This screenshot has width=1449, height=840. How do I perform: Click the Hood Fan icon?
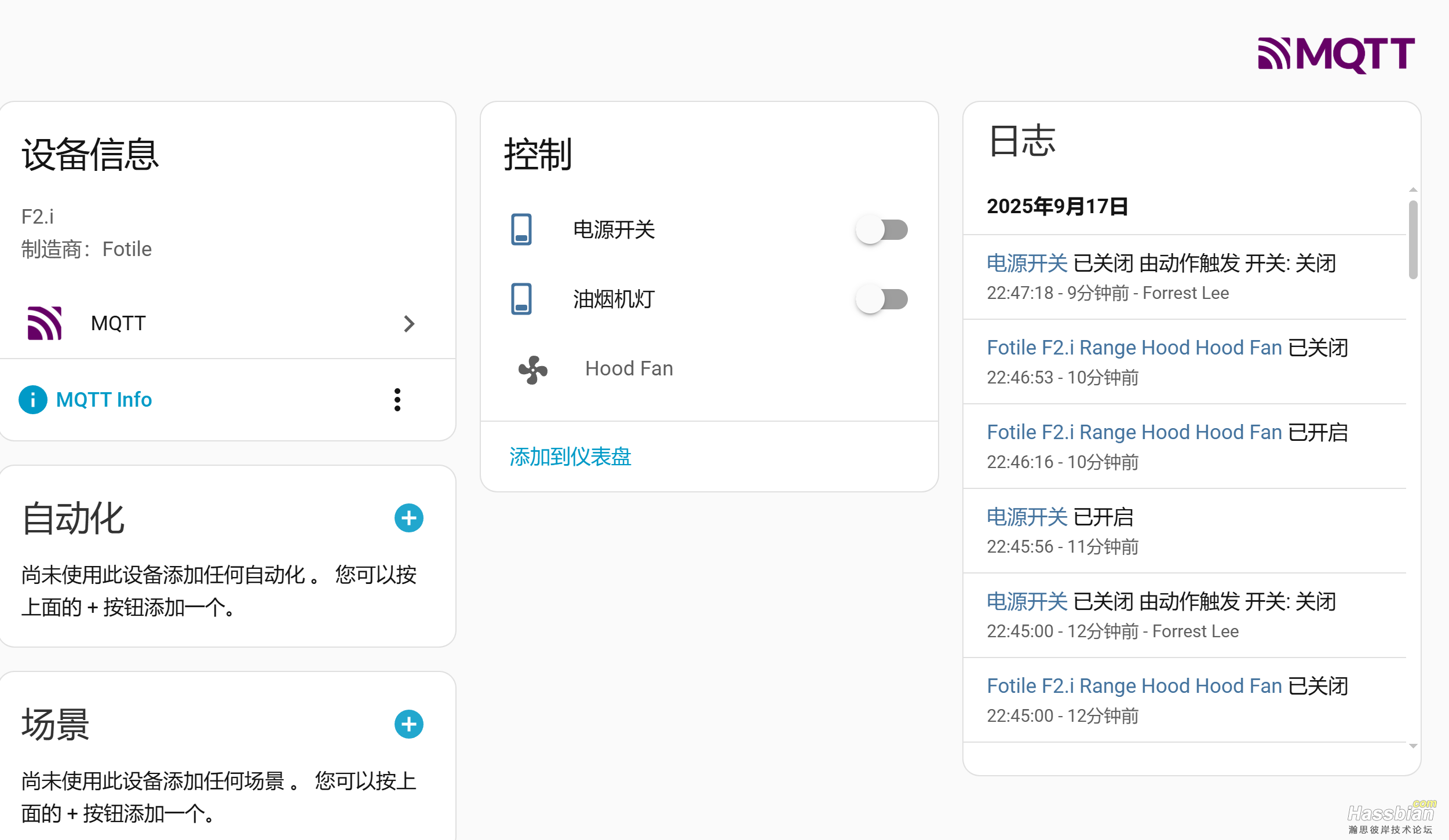click(532, 369)
